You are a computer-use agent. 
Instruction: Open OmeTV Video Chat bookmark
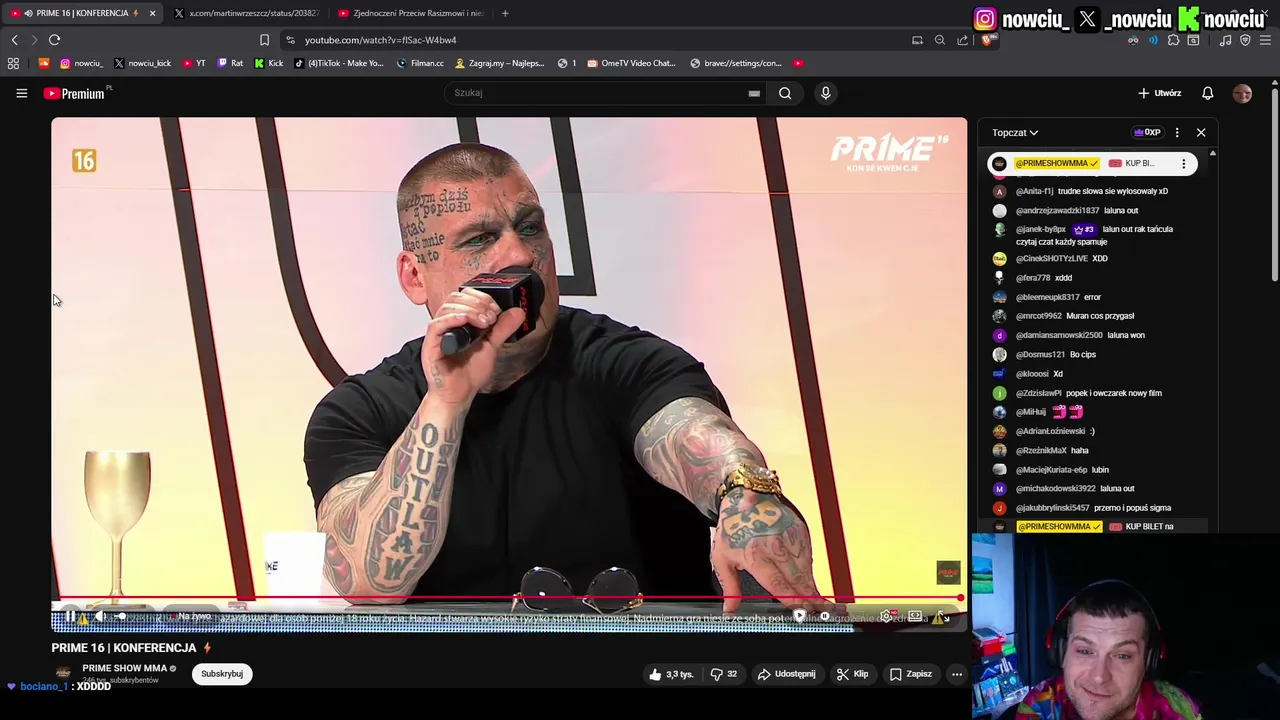[x=631, y=63]
